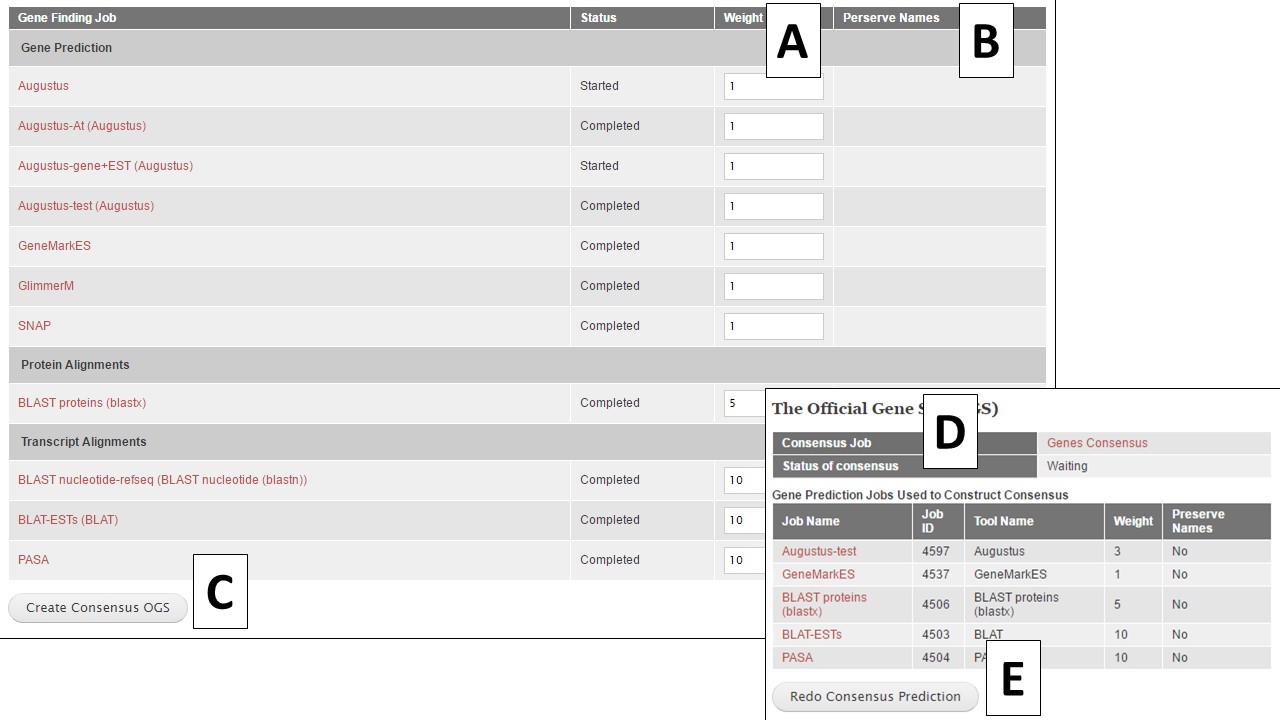Click the Gene Finding Job column header
Viewport: 1280px width, 720px height.
pos(66,17)
